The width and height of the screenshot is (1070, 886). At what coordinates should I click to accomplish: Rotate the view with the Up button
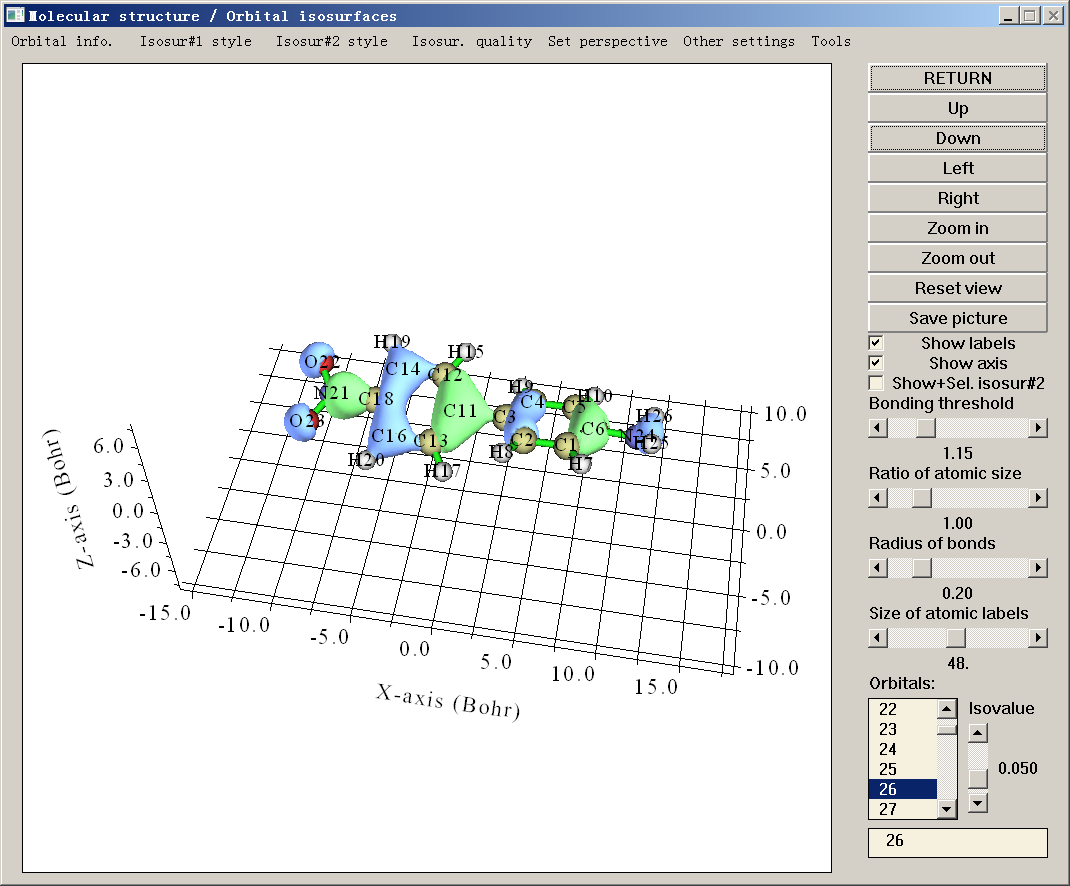[x=957, y=108]
